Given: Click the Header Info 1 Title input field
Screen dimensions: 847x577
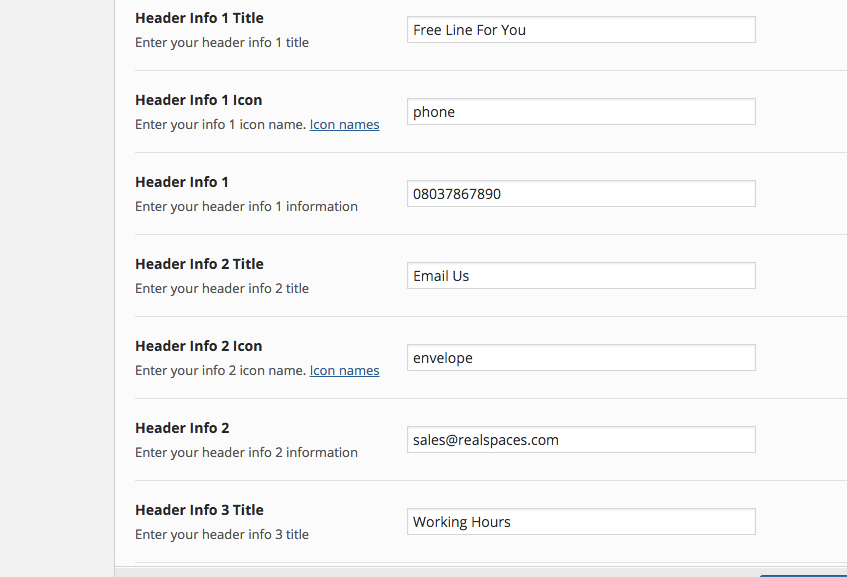Looking at the screenshot, I should (x=581, y=30).
